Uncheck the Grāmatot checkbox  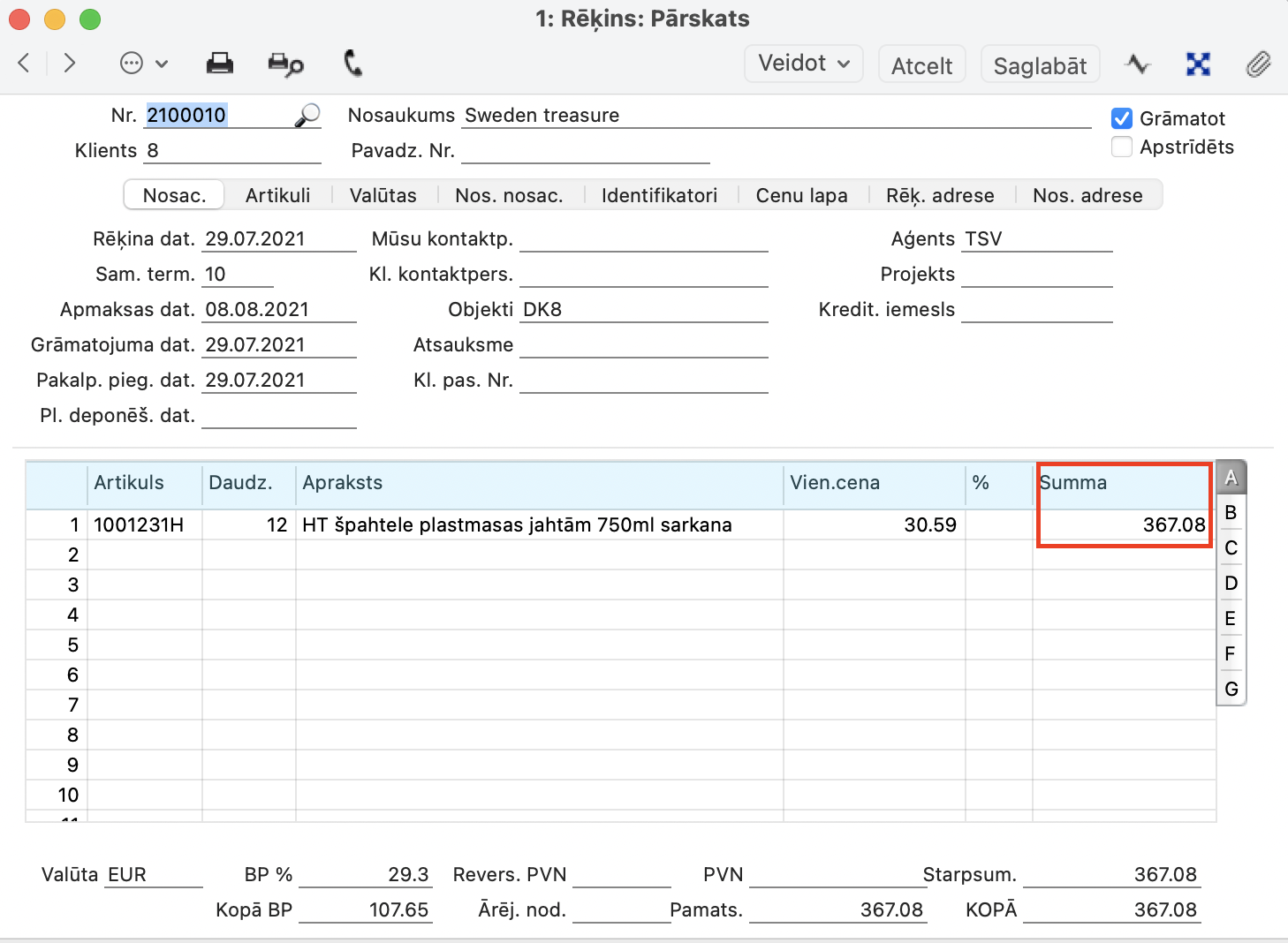point(1122,118)
